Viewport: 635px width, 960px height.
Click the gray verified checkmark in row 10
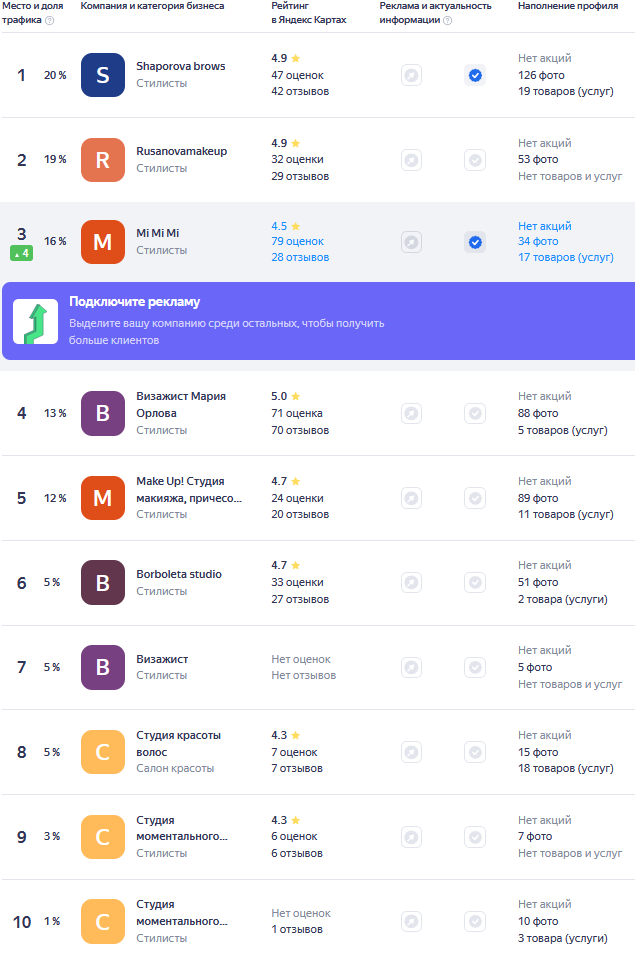coord(475,921)
